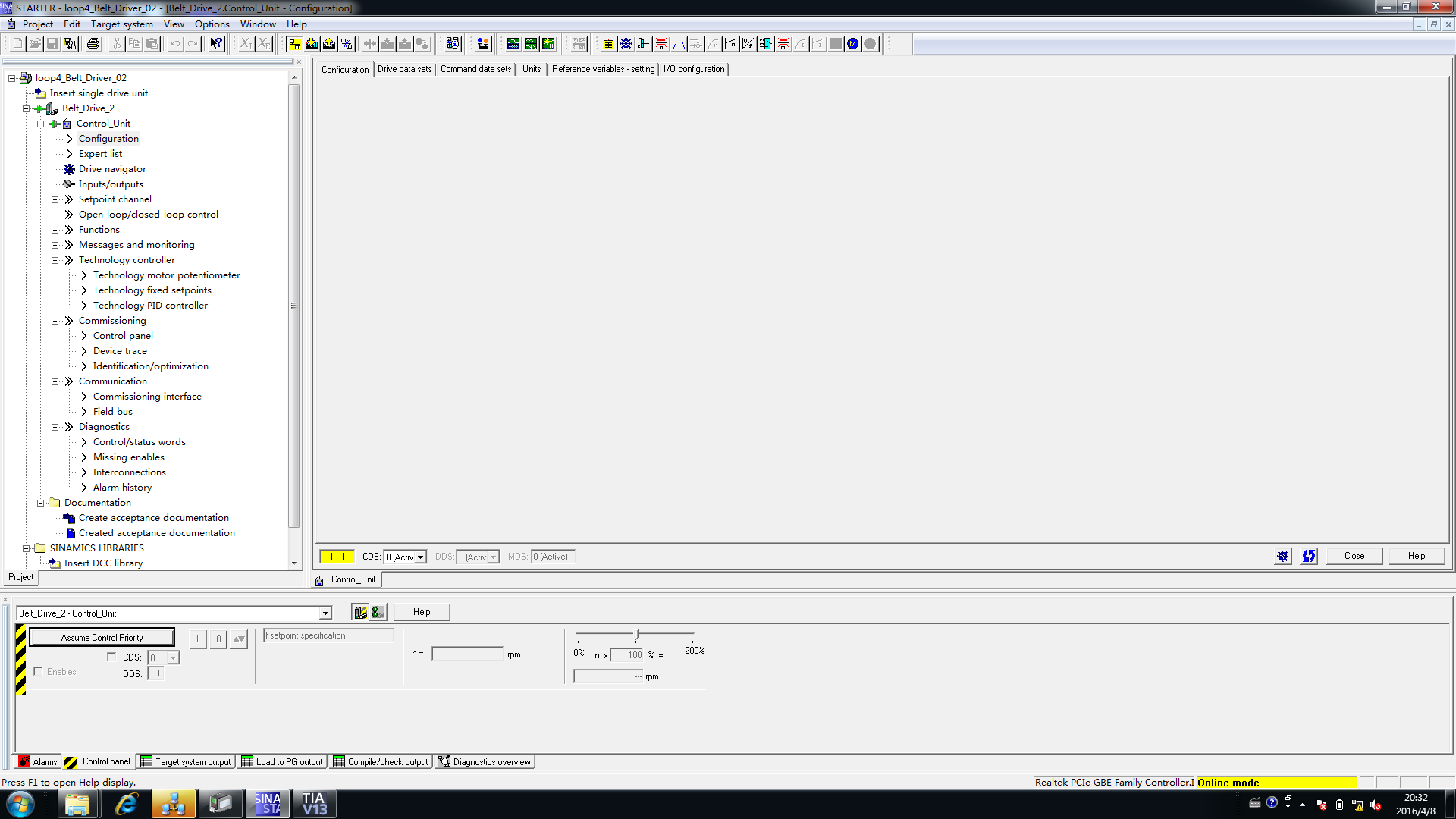The height and width of the screenshot is (819, 1456).
Task: Switch to the Drive data sets tab
Action: point(404,69)
